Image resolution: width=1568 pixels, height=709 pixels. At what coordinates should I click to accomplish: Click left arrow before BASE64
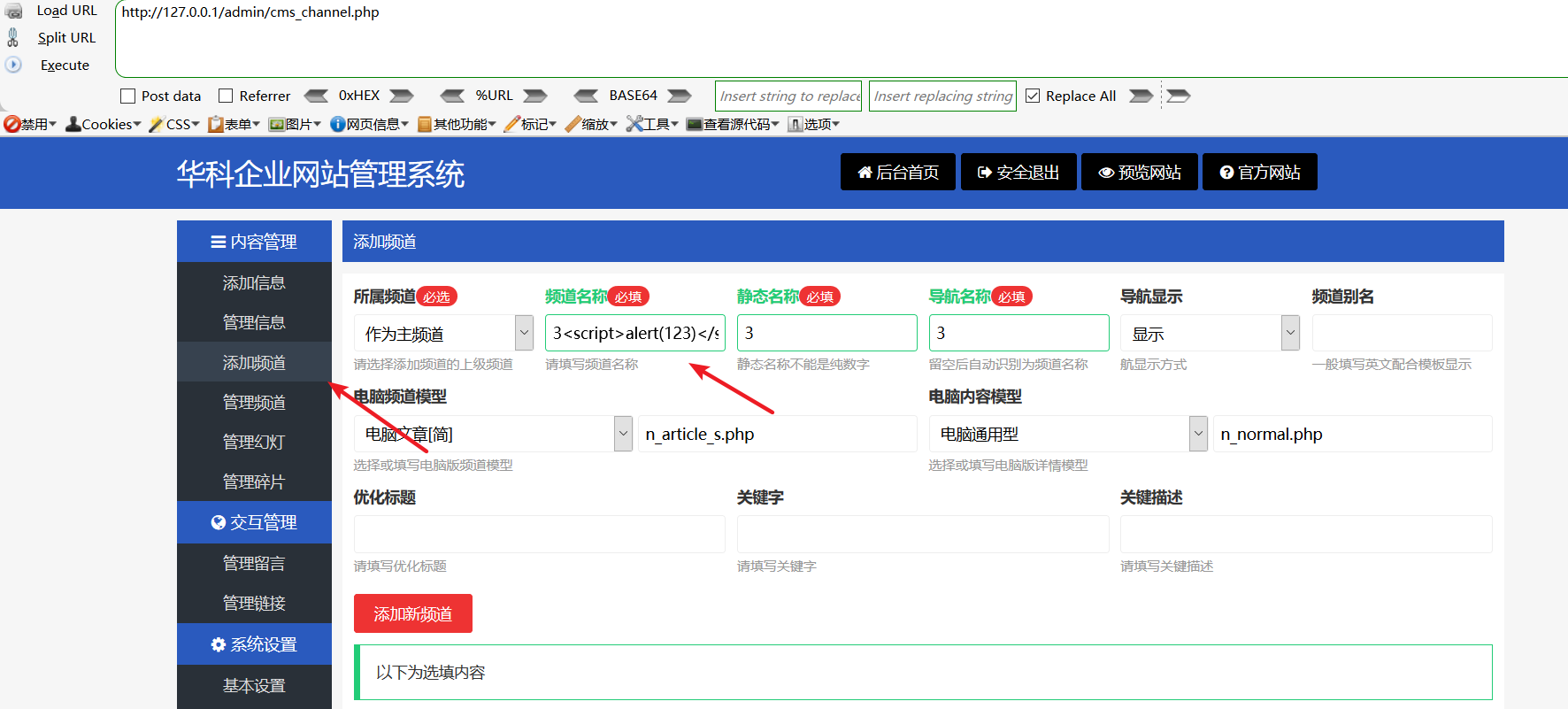[x=586, y=96]
